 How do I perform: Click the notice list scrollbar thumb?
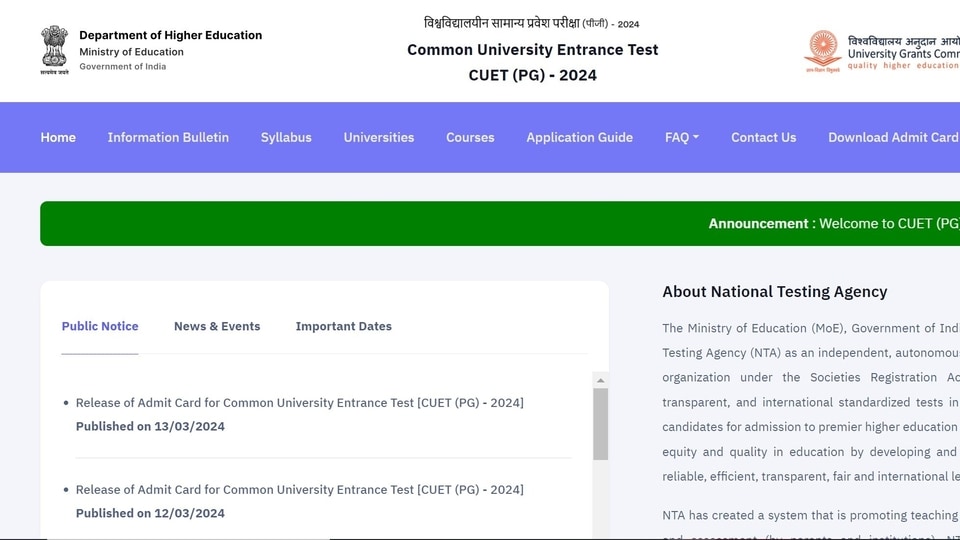click(601, 424)
